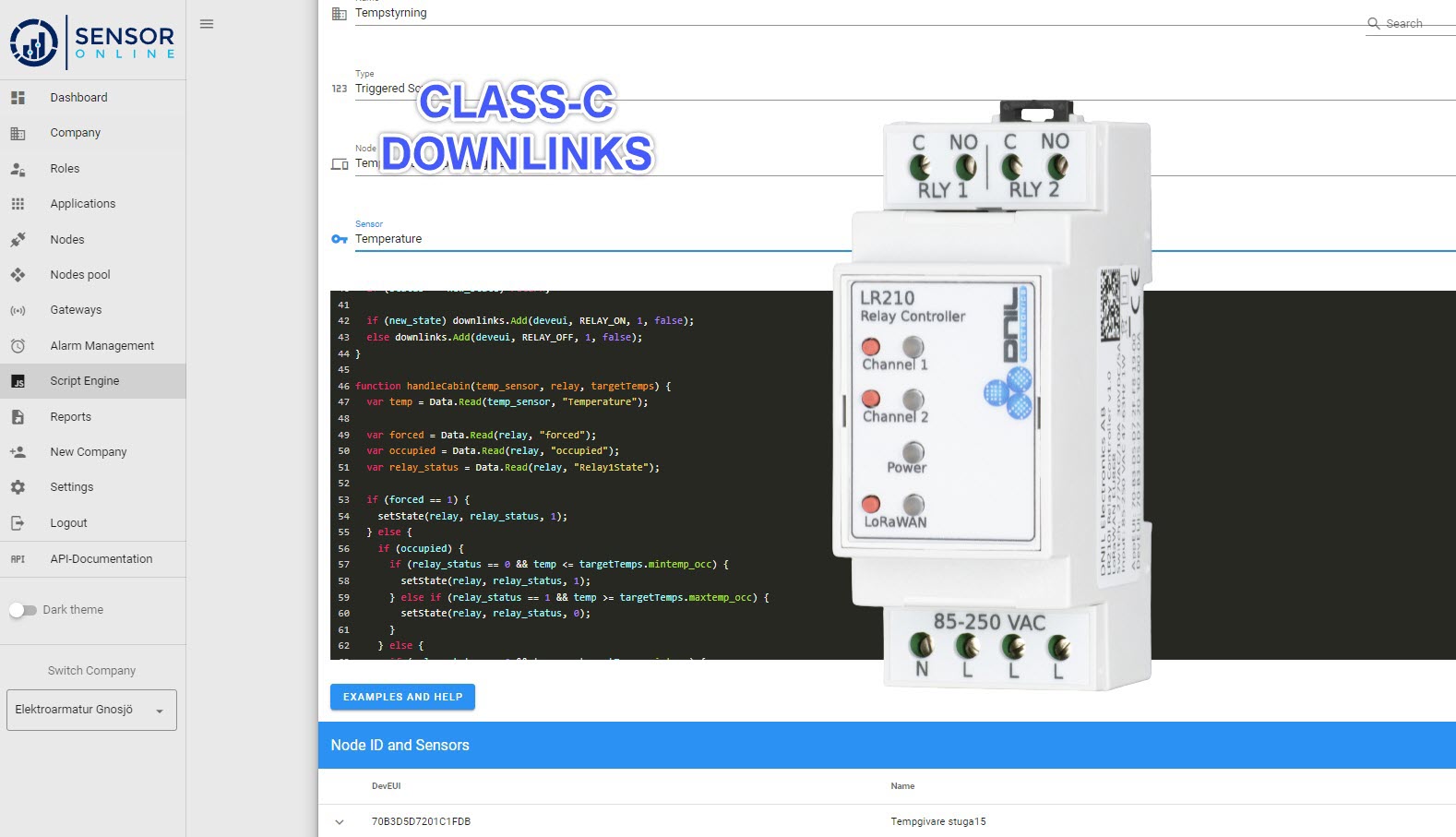Click the Dashboard sidebar icon
This screenshot has width=1456, height=837.
tap(18, 98)
